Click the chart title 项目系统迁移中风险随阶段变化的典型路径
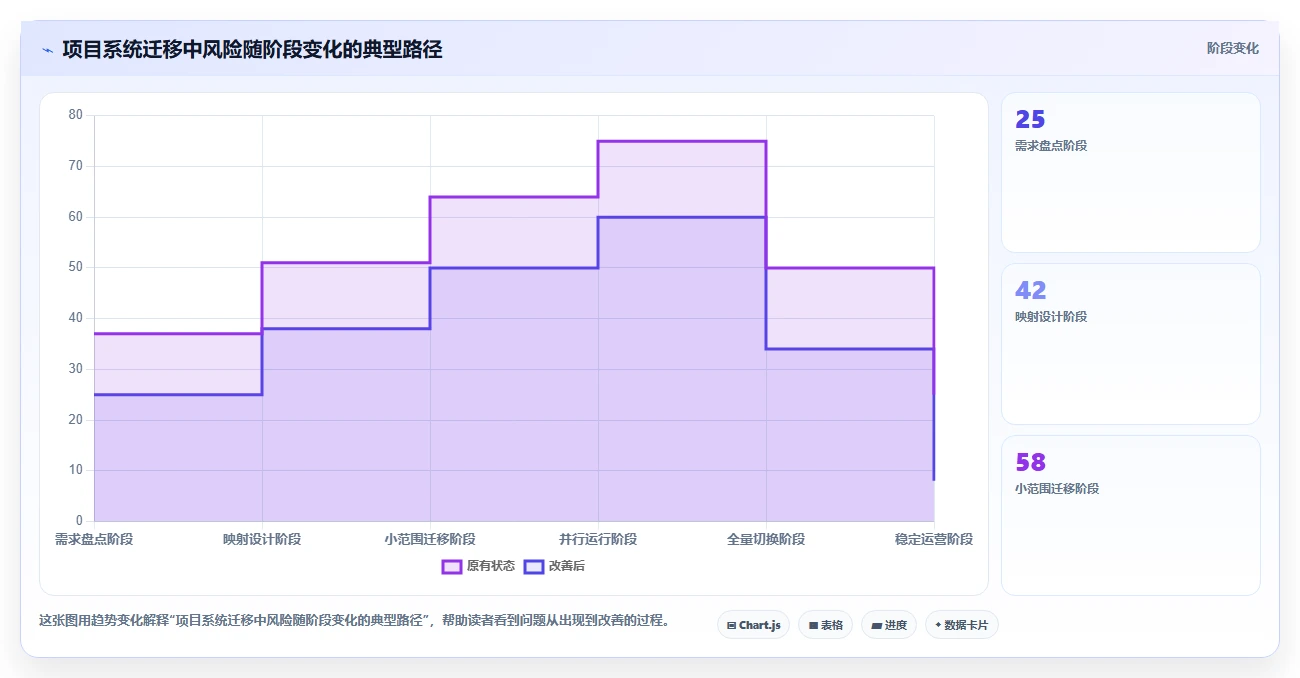Image resolution: width=1300 pixels, height=678 pixels. 252,49
